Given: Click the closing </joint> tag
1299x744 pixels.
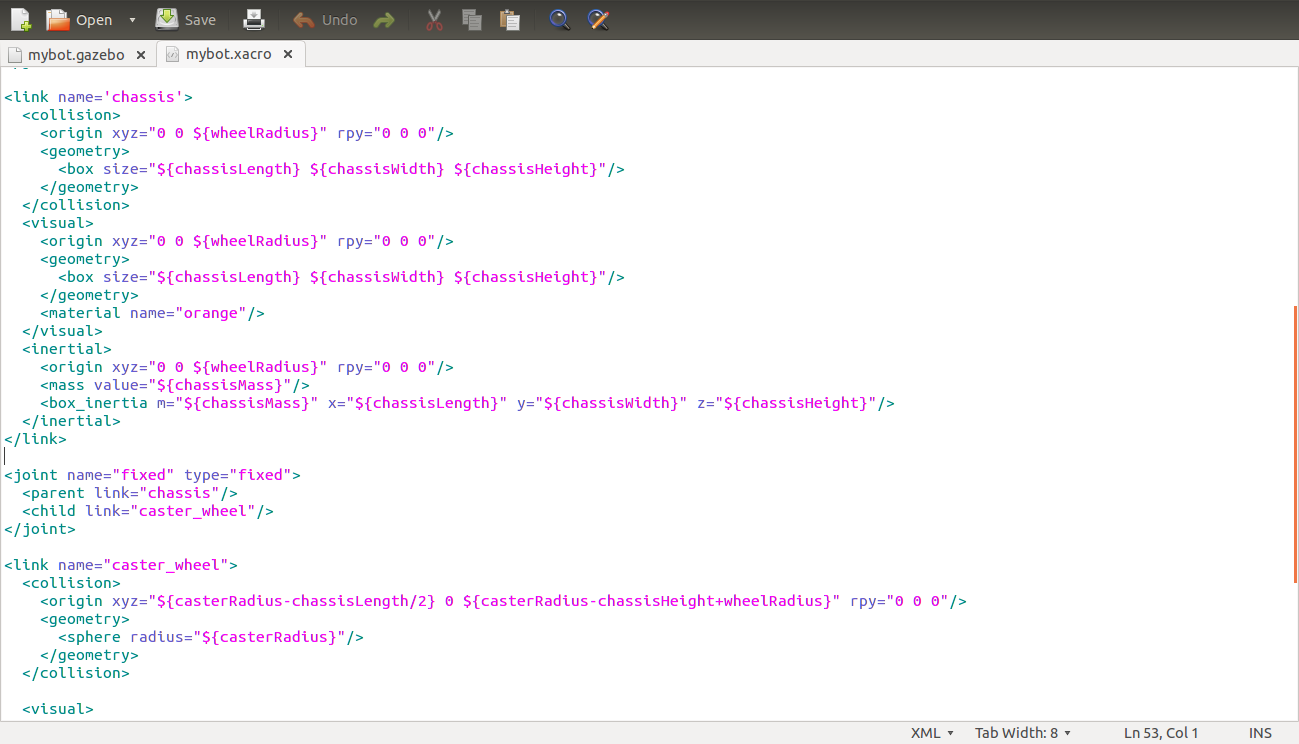Looking at the screenshot, I should (40, 529).
